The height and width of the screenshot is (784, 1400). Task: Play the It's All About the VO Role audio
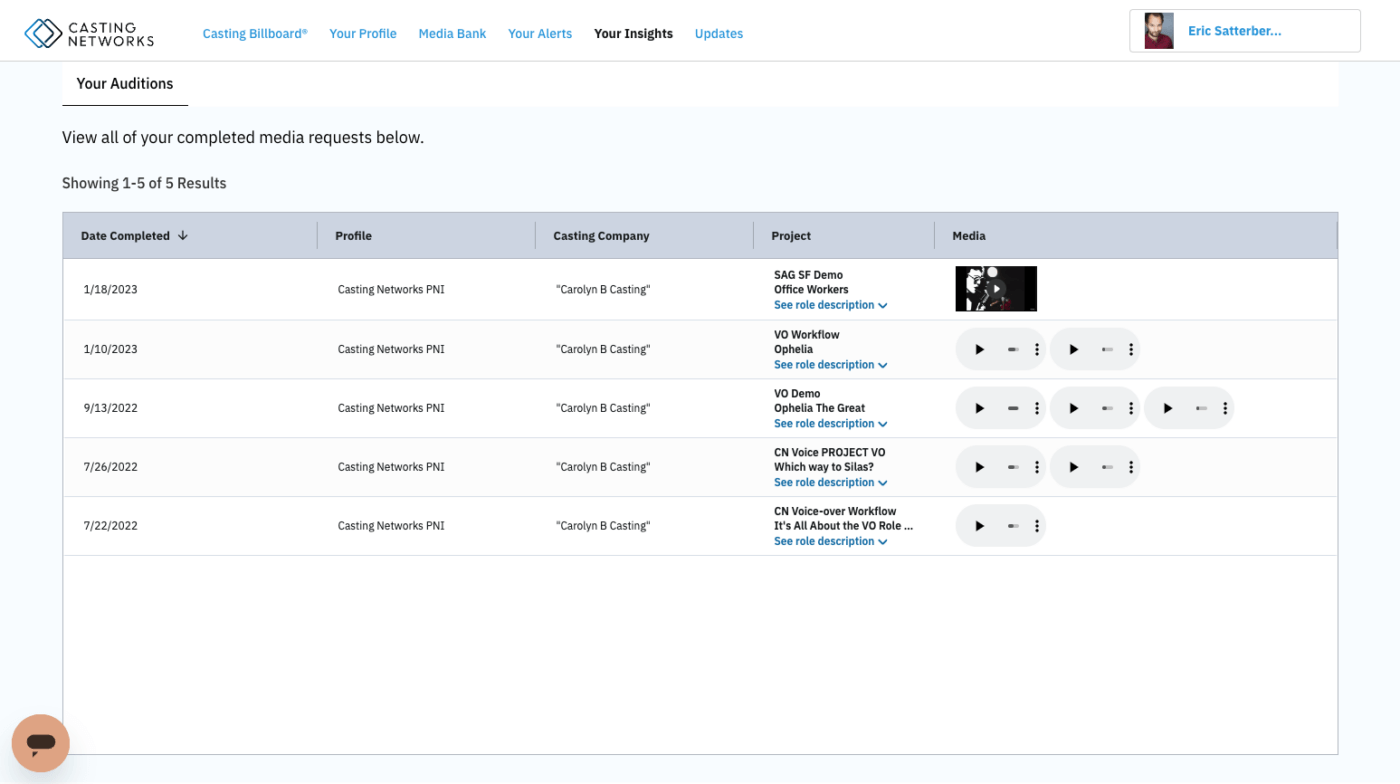(979, 525)
